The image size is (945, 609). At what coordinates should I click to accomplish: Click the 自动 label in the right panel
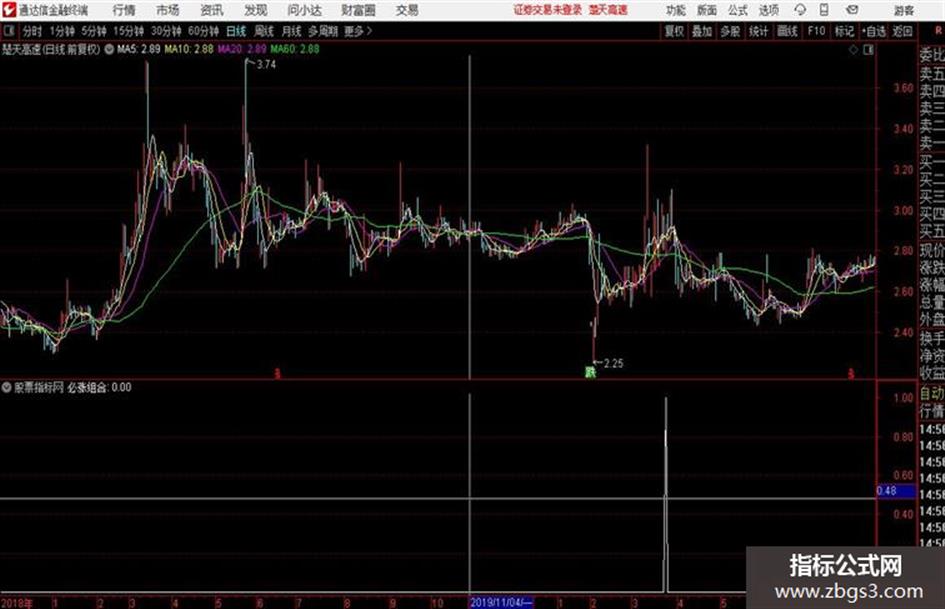point(932,394)
